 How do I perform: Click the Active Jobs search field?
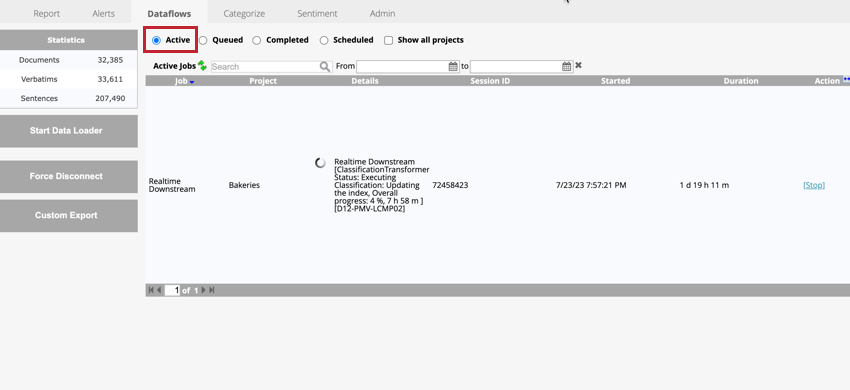coord(265,67)
